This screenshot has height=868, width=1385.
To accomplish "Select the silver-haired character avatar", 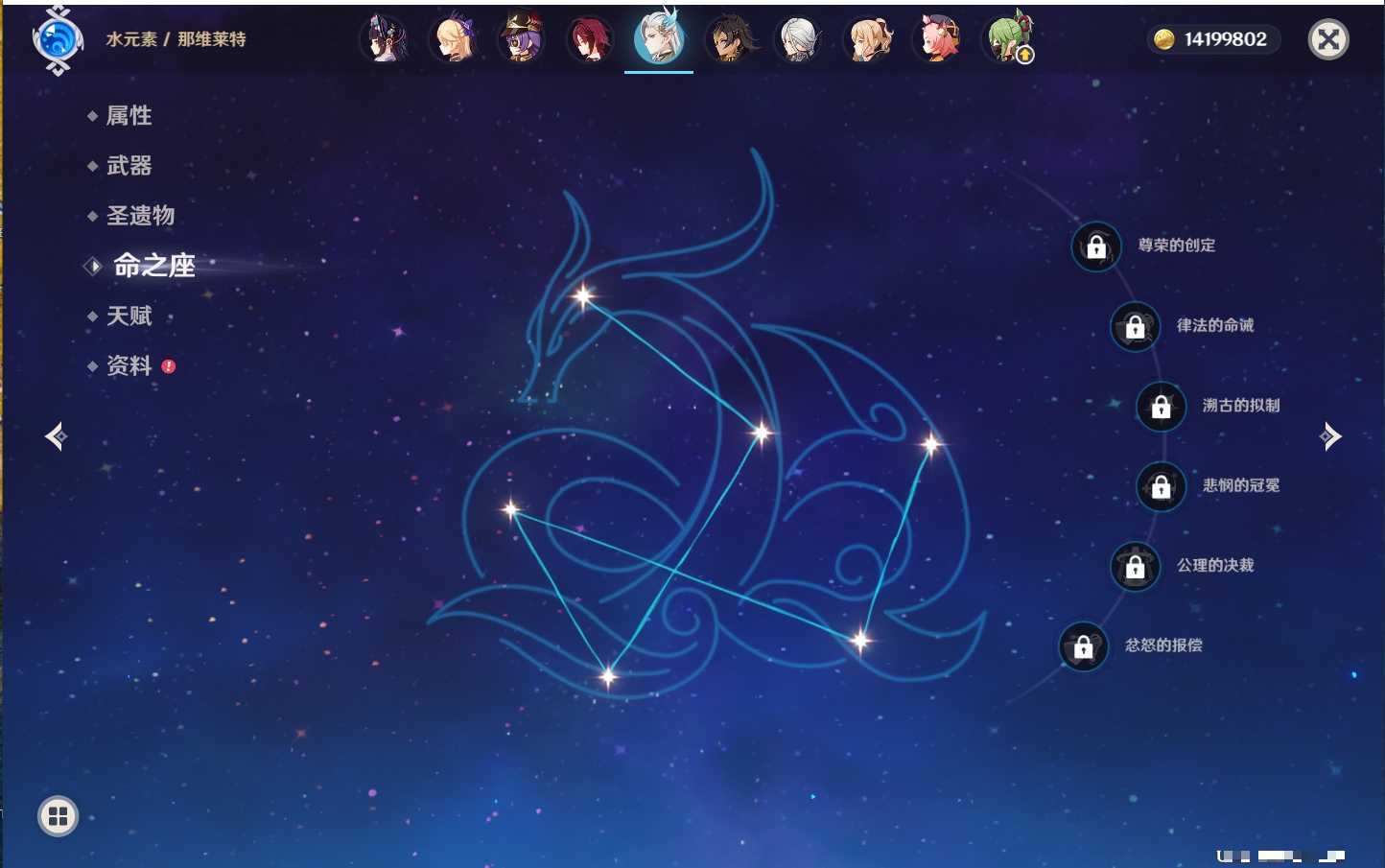I will (x=798, y=39).
